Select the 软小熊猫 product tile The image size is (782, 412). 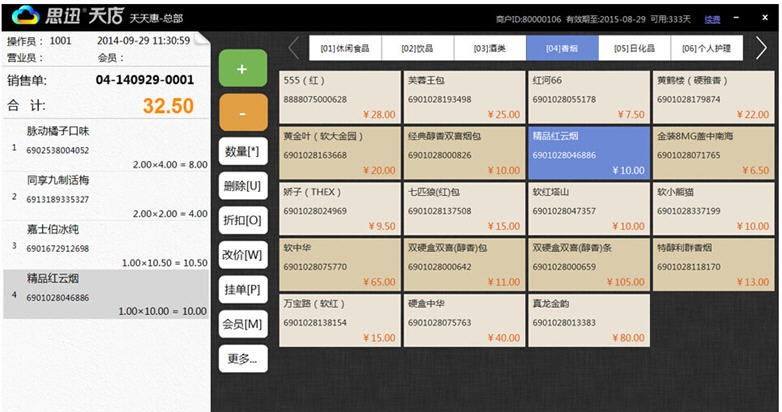(x=714, y=209)
